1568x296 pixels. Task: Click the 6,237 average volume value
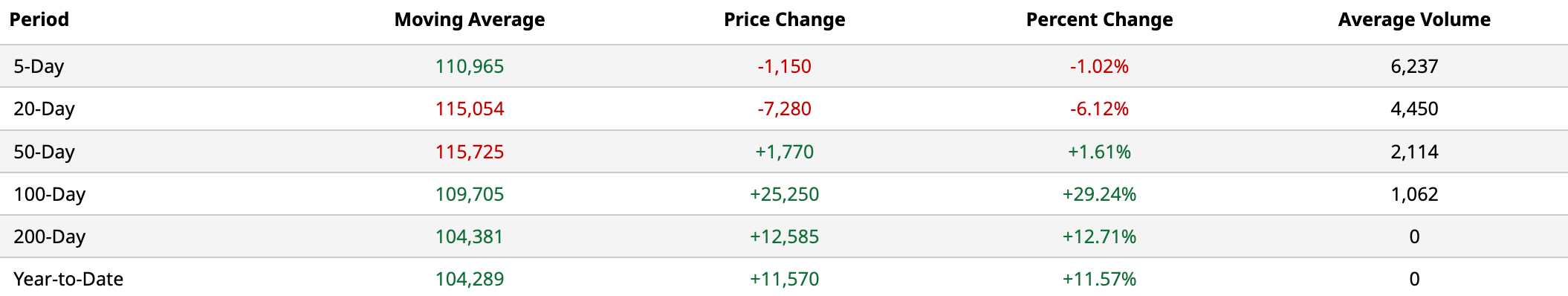tap(1414, 67)
